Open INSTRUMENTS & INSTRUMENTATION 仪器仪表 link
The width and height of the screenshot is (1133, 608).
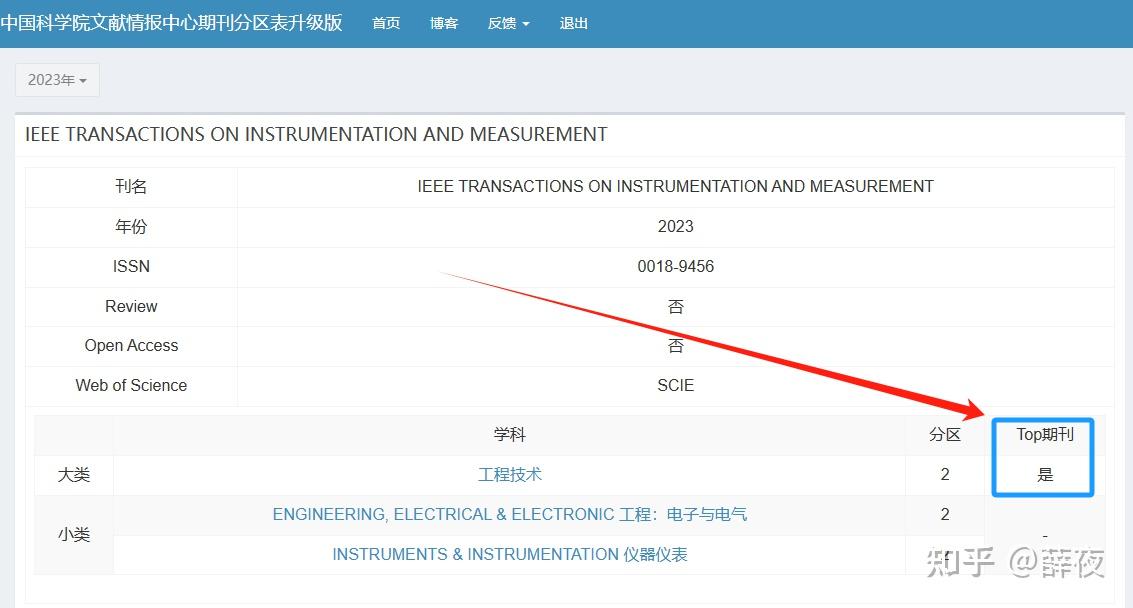[509, 555]
